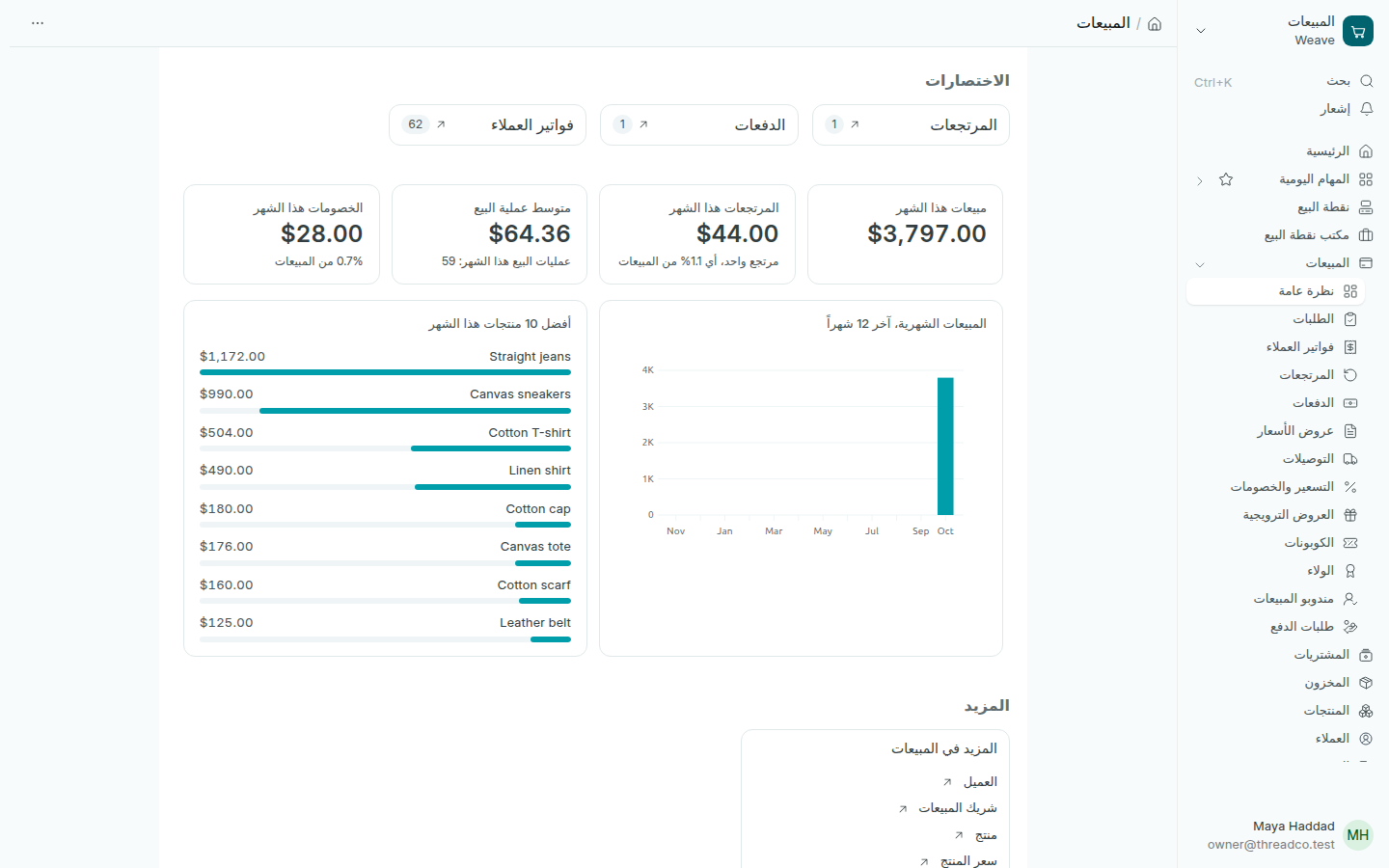Image resolution: width=1389 pixels, height=868 pixels.
Task: Click the الرئيسية home icon in sidebar
Action: tap(1366, 151)
